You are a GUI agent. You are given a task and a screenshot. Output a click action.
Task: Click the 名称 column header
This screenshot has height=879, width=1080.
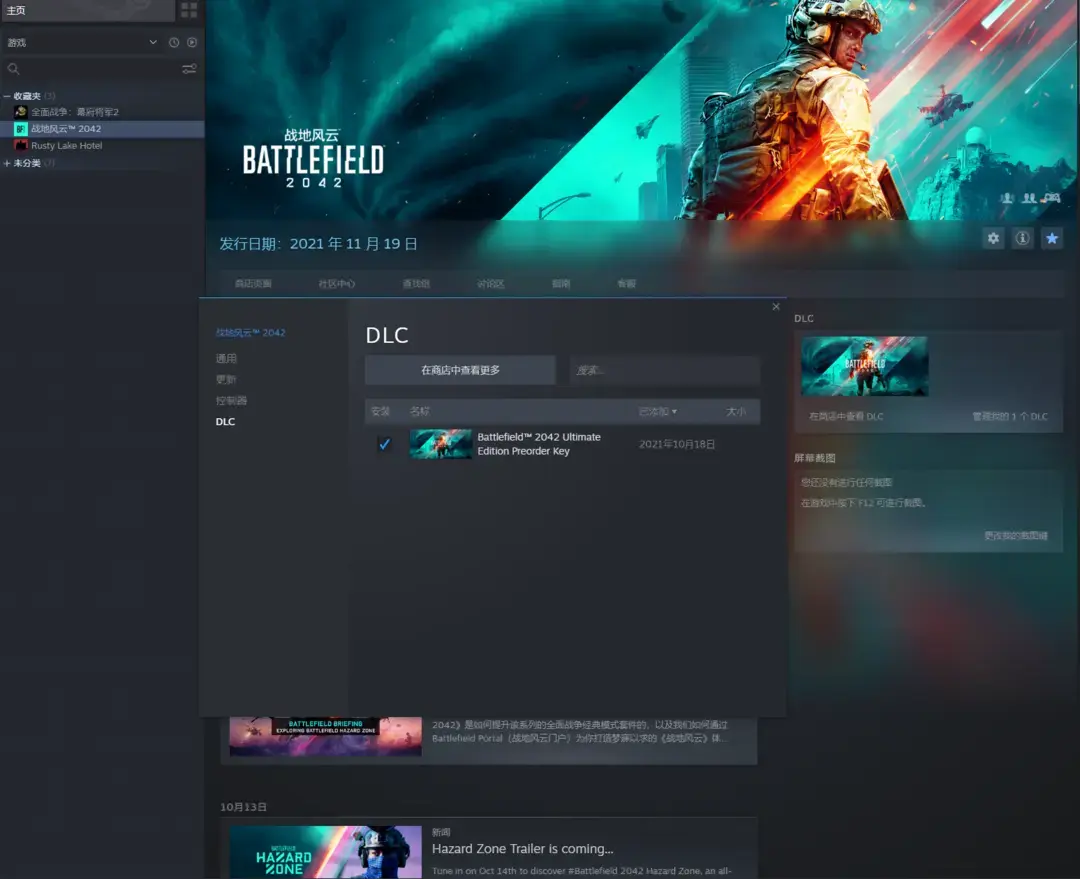(x=419, y=411)
